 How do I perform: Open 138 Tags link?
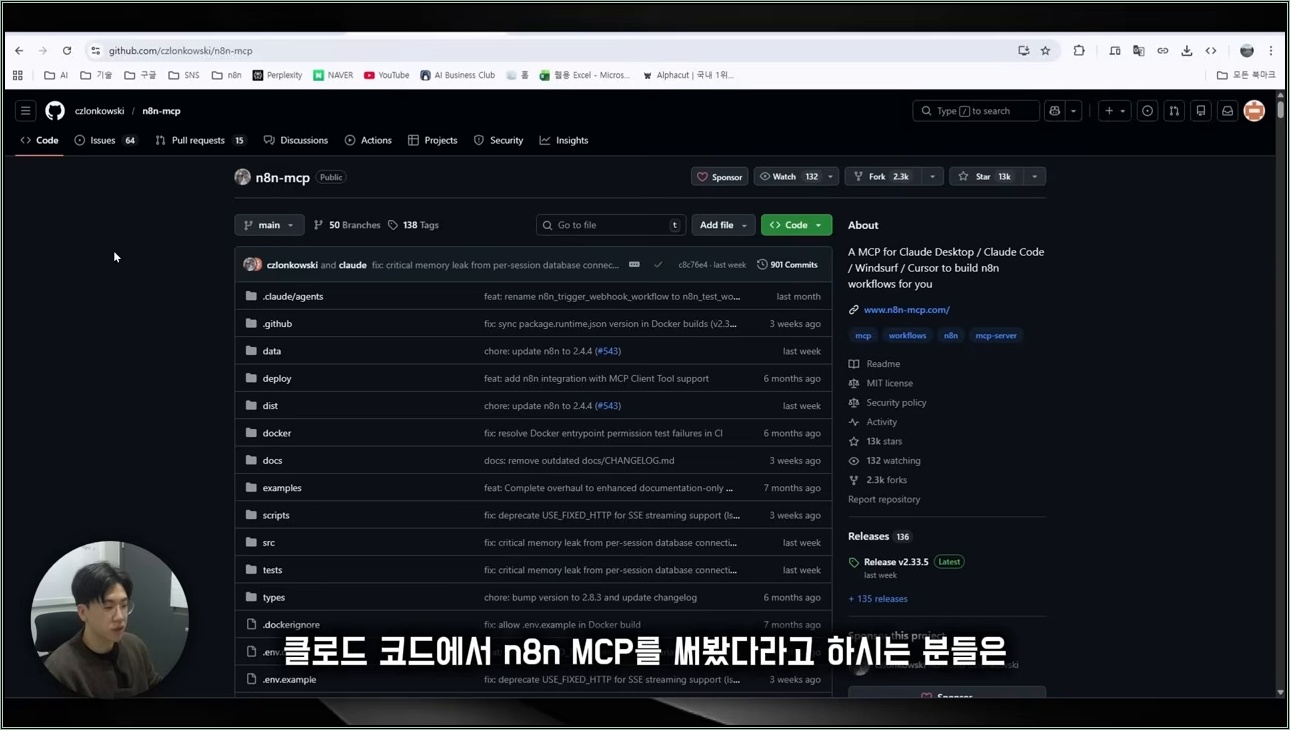coord(413,225)
